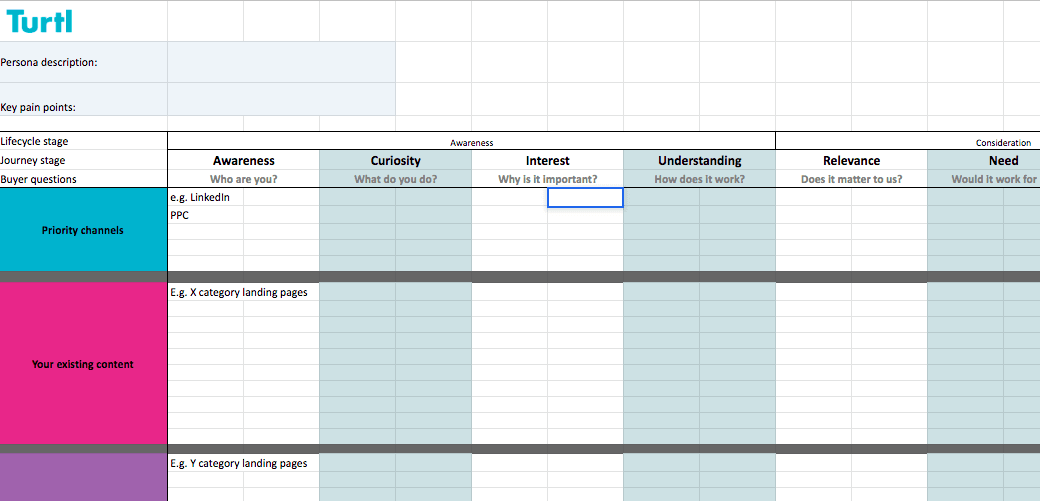The height and width of the screenshot is (501, 1040).
Task: Select the Understanding column header cell
Action: [699, 160]
